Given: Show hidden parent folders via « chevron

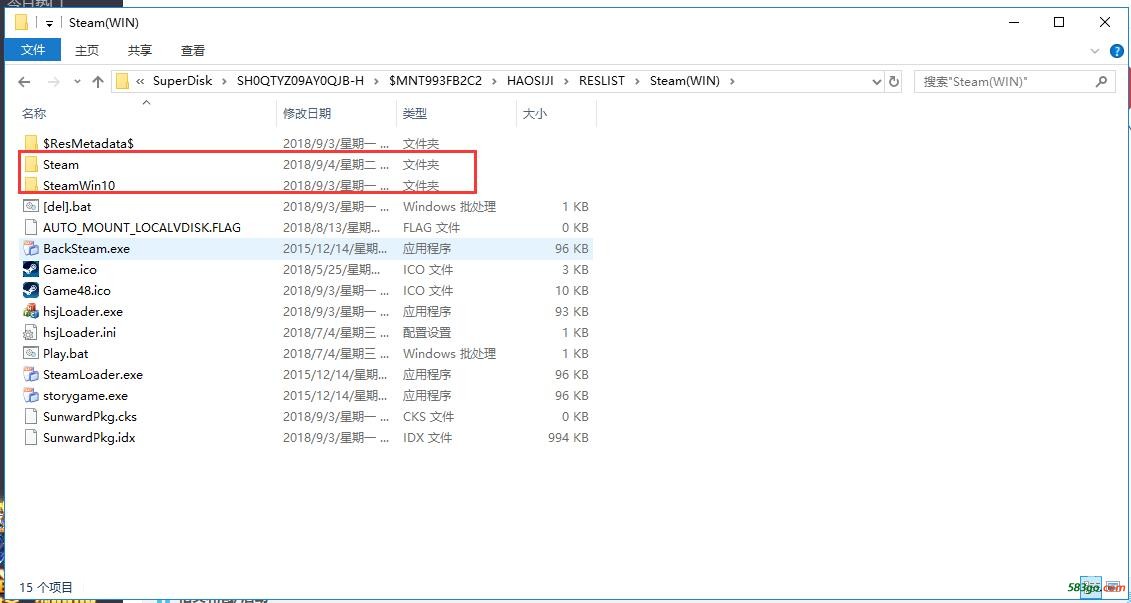Looking at the screenshot, I should tap(140, 81).
